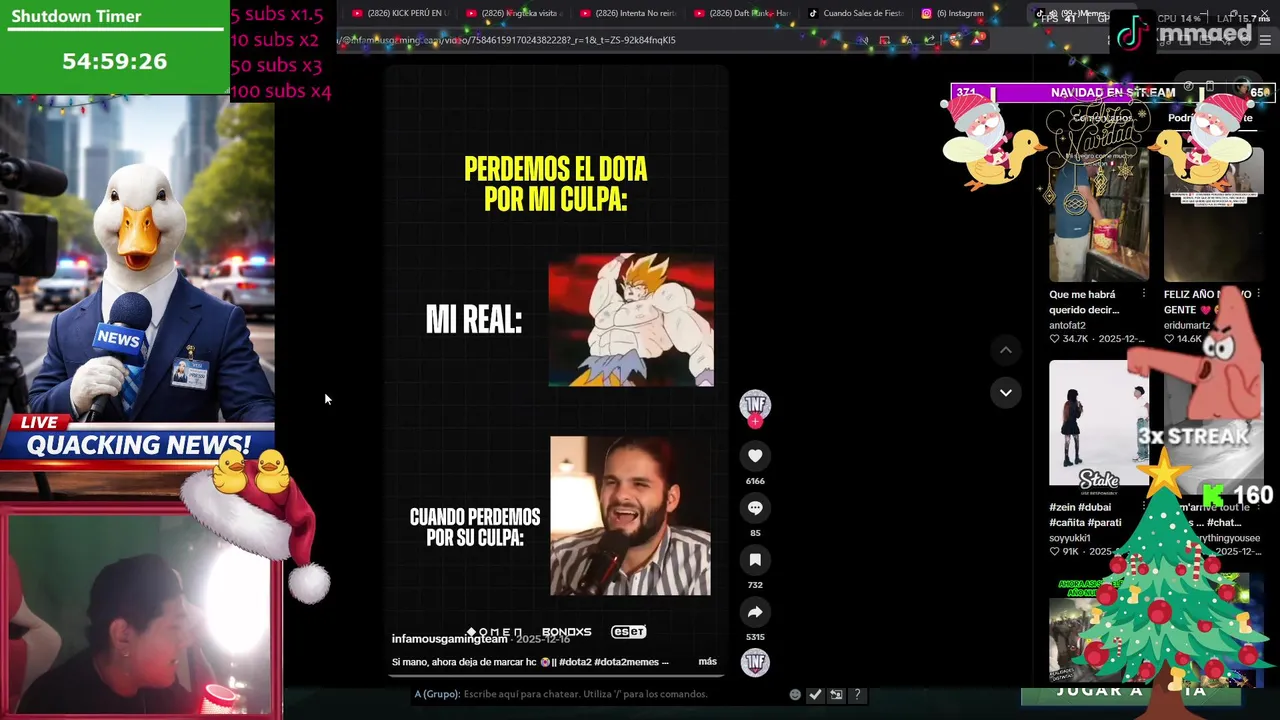The height and width of the screenshot is (720, 1280).
Task: Open antofat2 creator profile link
Action: tap(1067, 325)
